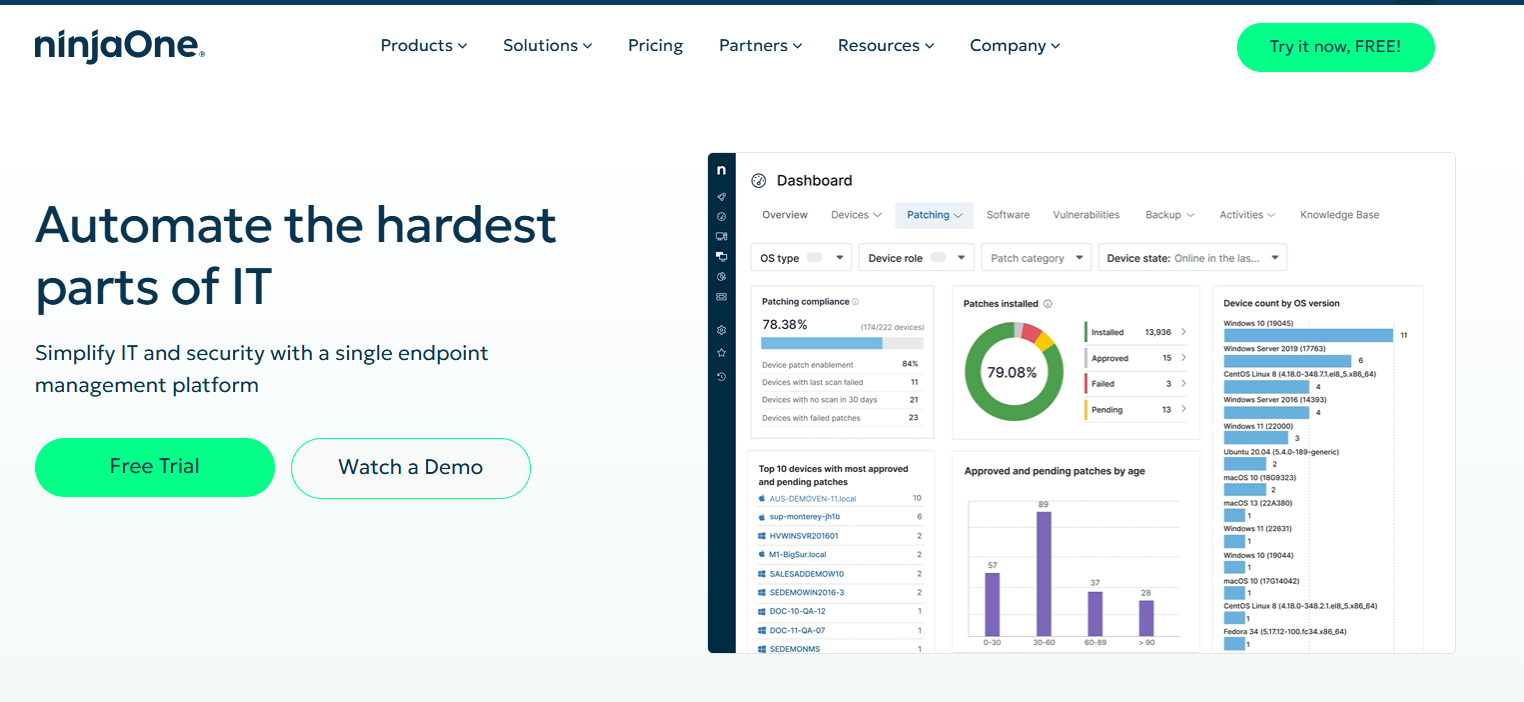Image resolution: width=1524 pixels, height=702 pixels.
Task: Select the gauge icon in dashboard sidebar
Action: (721, 216)
